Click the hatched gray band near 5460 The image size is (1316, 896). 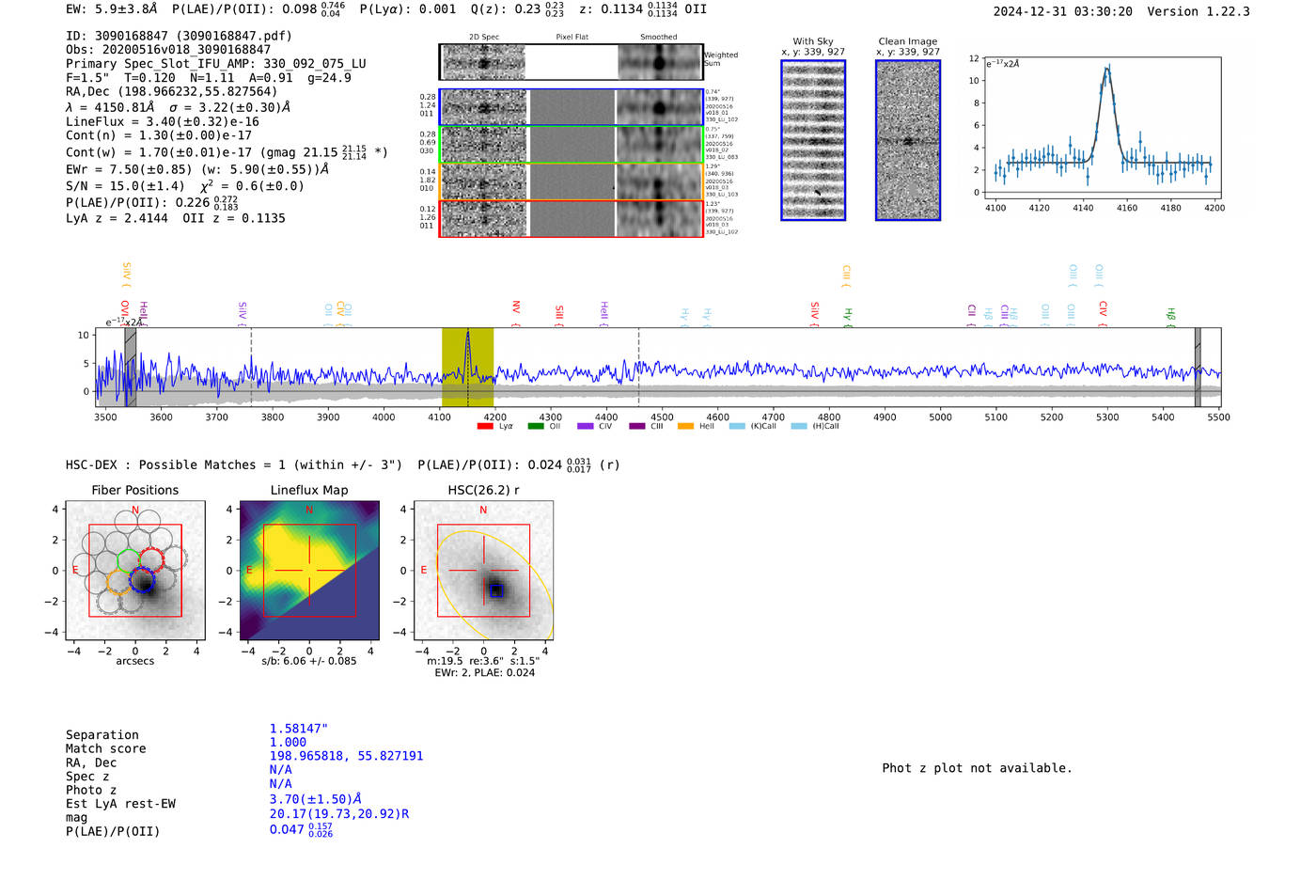(x=1198, y=368)
